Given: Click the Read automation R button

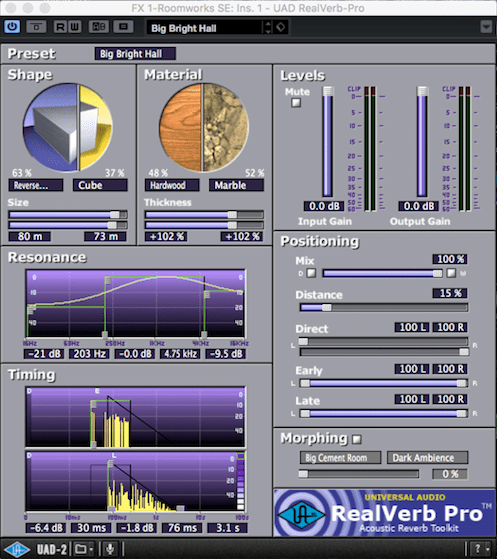Looking at the screenshot, I should [60, 27].
